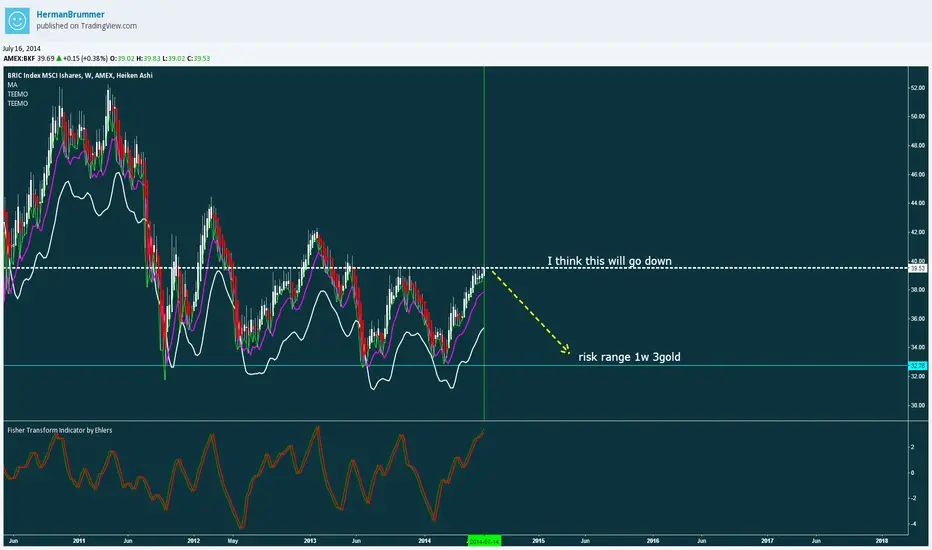Open the HermanBrummer profile link
Viewport: 932px width, 550px height.
(x=70, y=14)
